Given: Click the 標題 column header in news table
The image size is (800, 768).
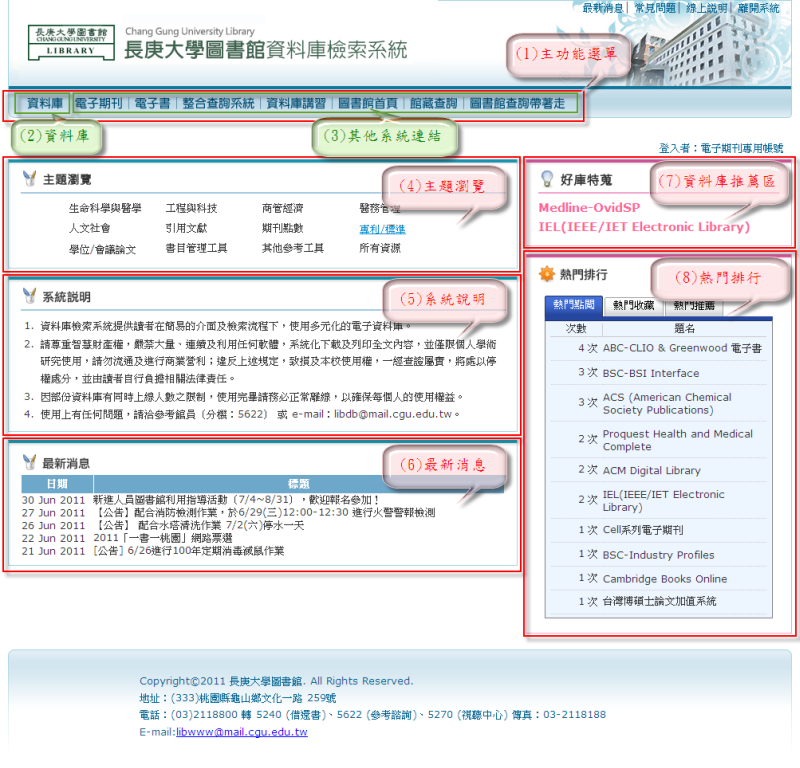Looking at the screenshot, I should (x=298, y=484).
